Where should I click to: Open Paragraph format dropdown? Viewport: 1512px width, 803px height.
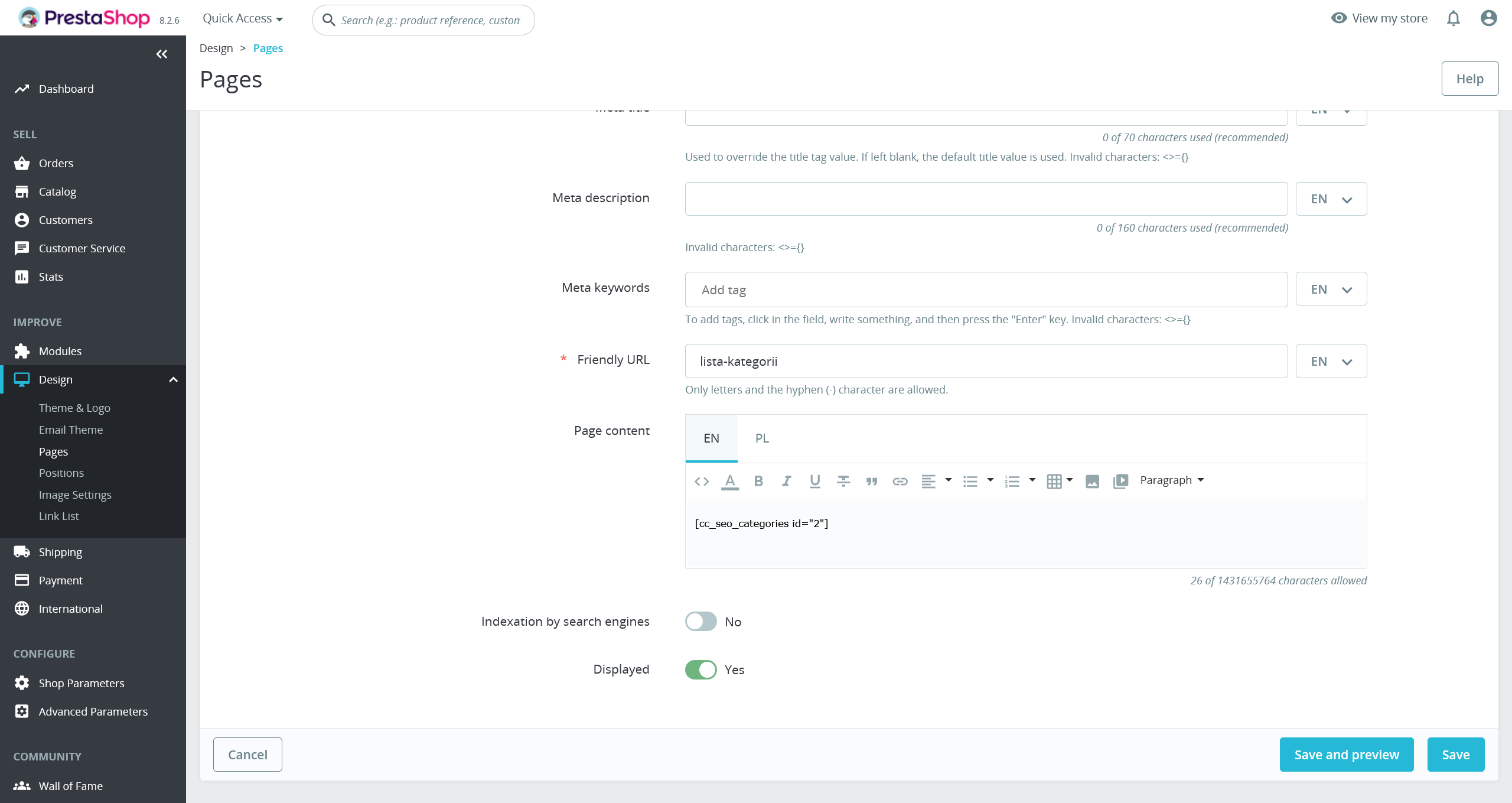pos(1172,480)
